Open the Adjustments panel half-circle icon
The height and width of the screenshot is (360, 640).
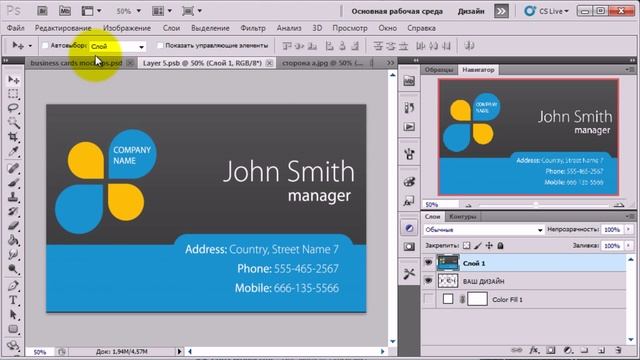click(x=409, y=228)
